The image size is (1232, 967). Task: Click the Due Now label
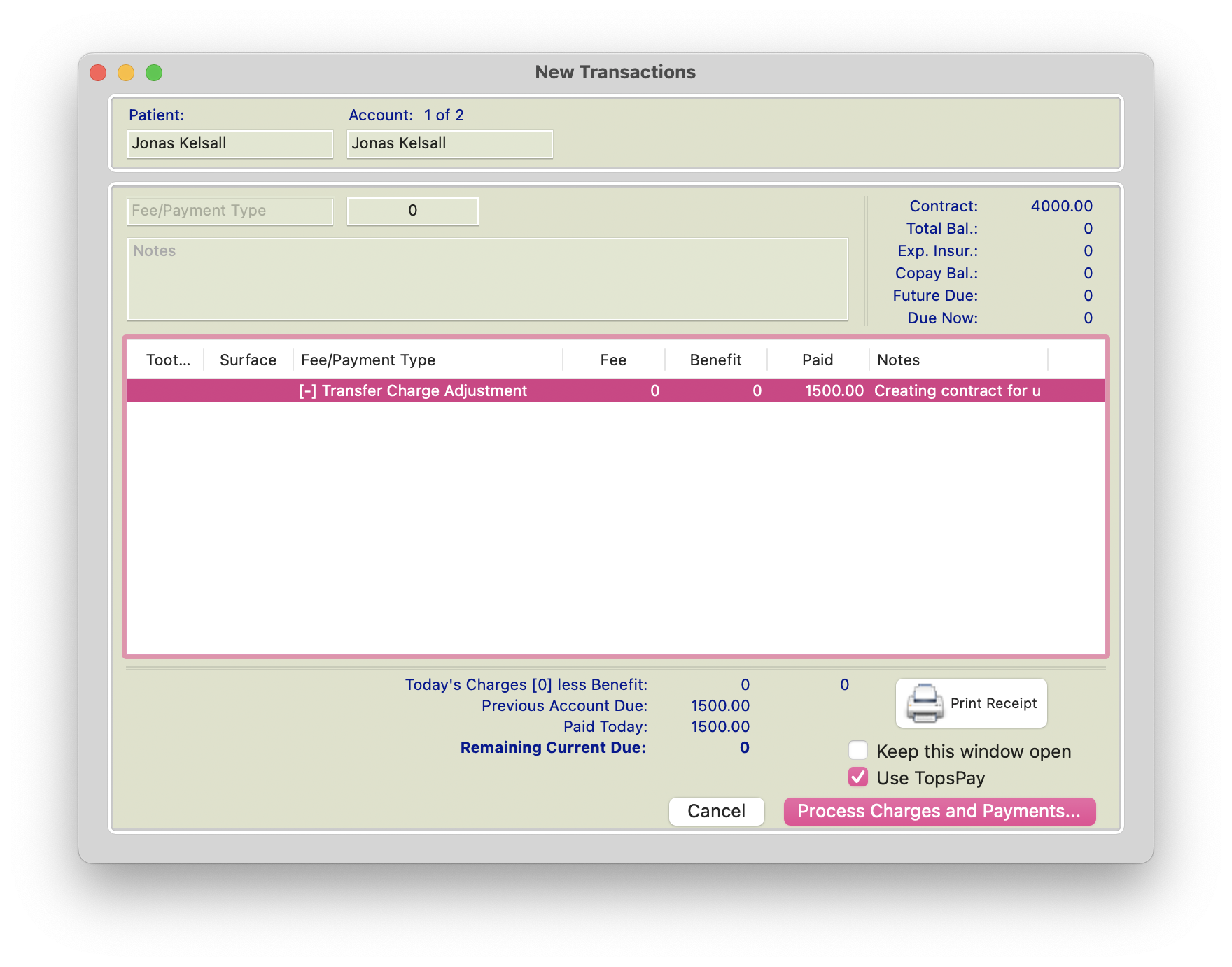(x=942, y=318)
